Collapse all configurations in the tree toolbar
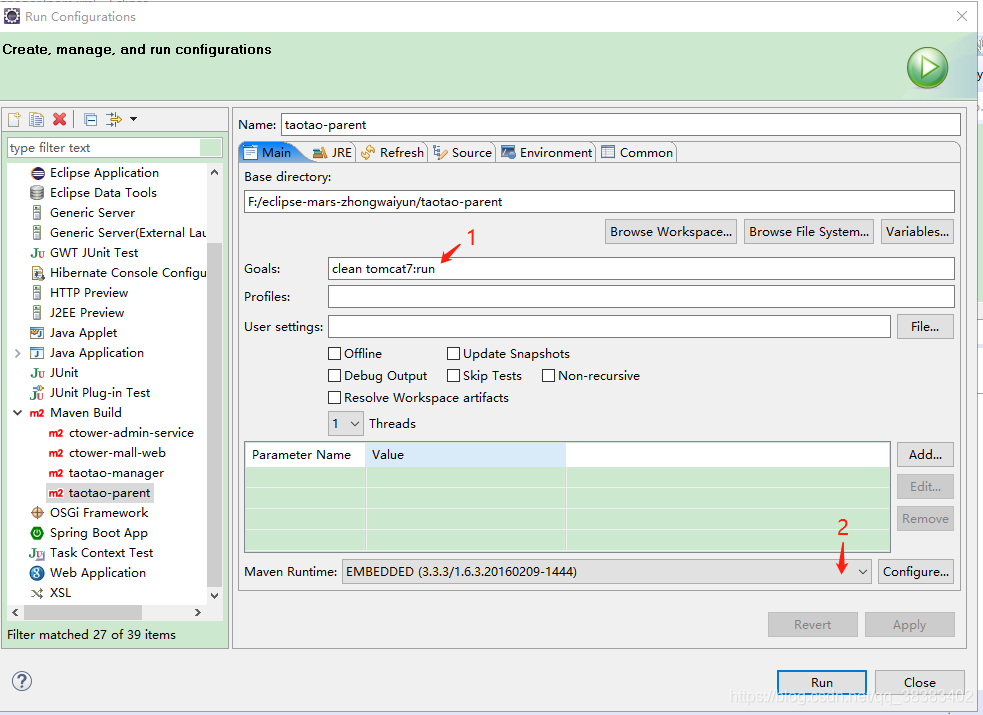 tap(90, 119)
